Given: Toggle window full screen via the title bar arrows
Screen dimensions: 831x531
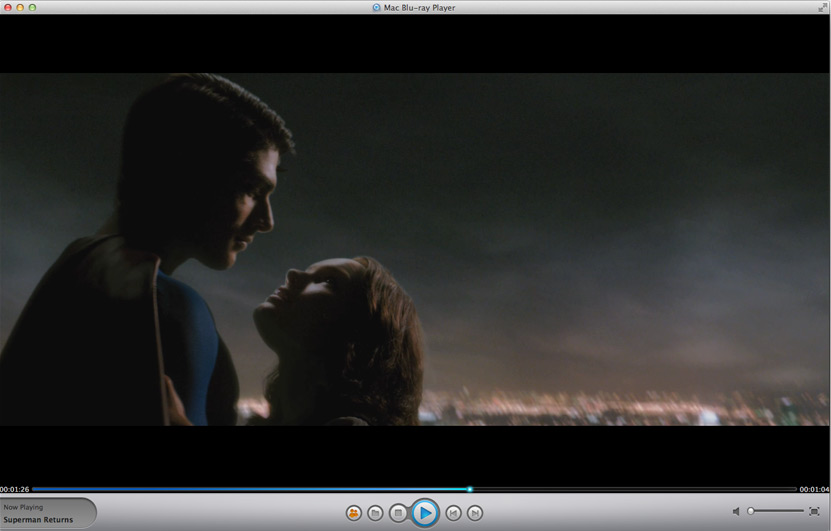Looking at the screenshot, I should (822, 7).
